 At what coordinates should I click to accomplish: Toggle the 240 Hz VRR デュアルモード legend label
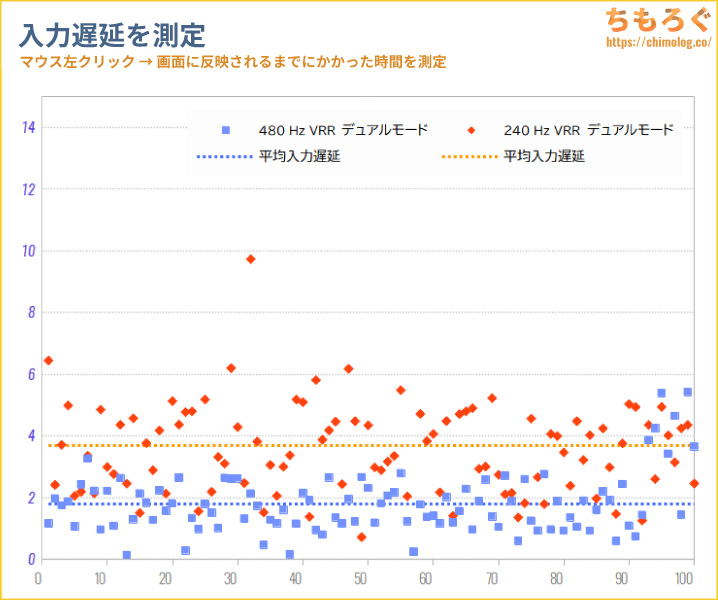(588, 130)
